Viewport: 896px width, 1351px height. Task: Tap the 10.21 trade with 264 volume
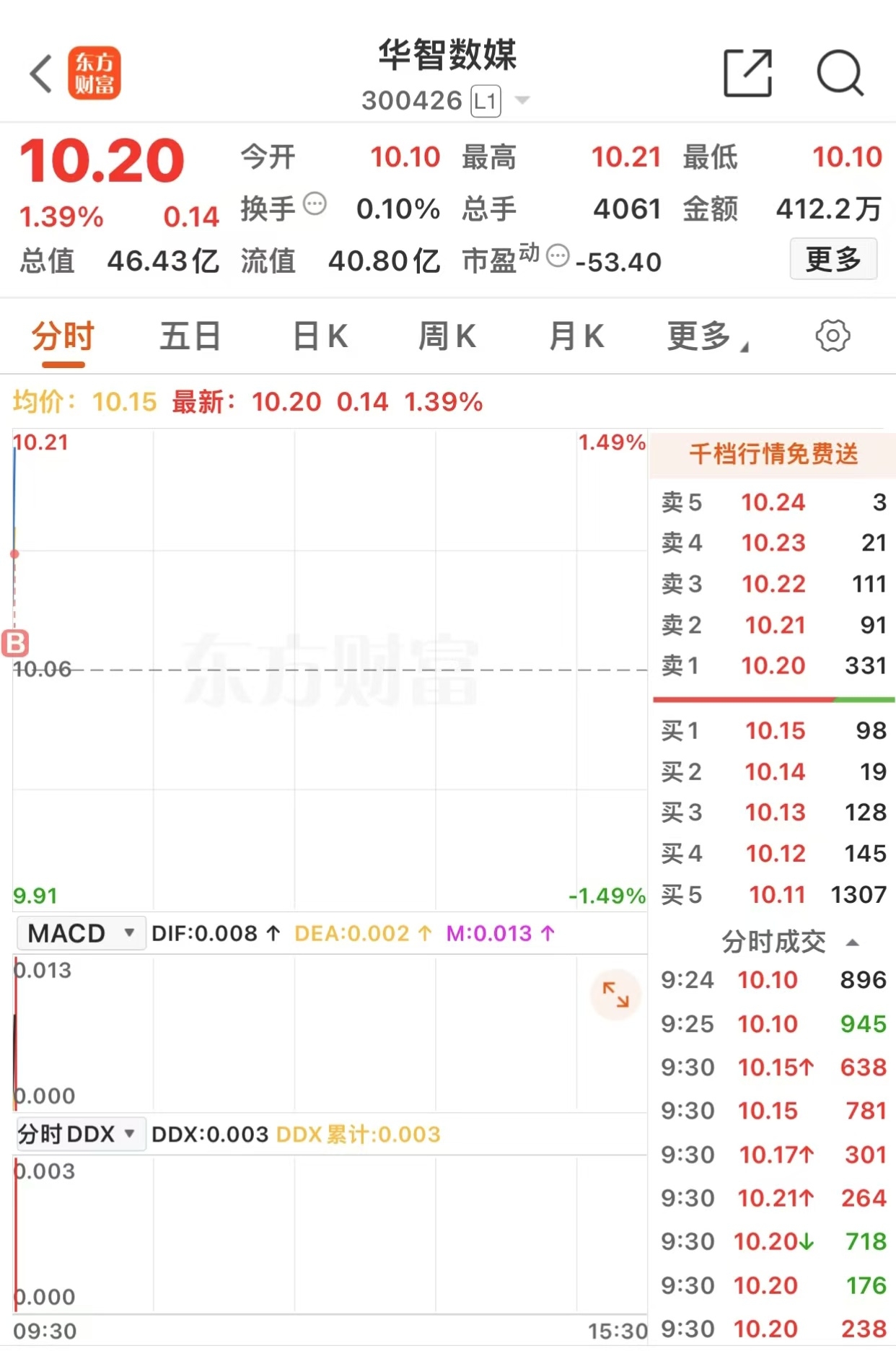tap(773, 1198)
